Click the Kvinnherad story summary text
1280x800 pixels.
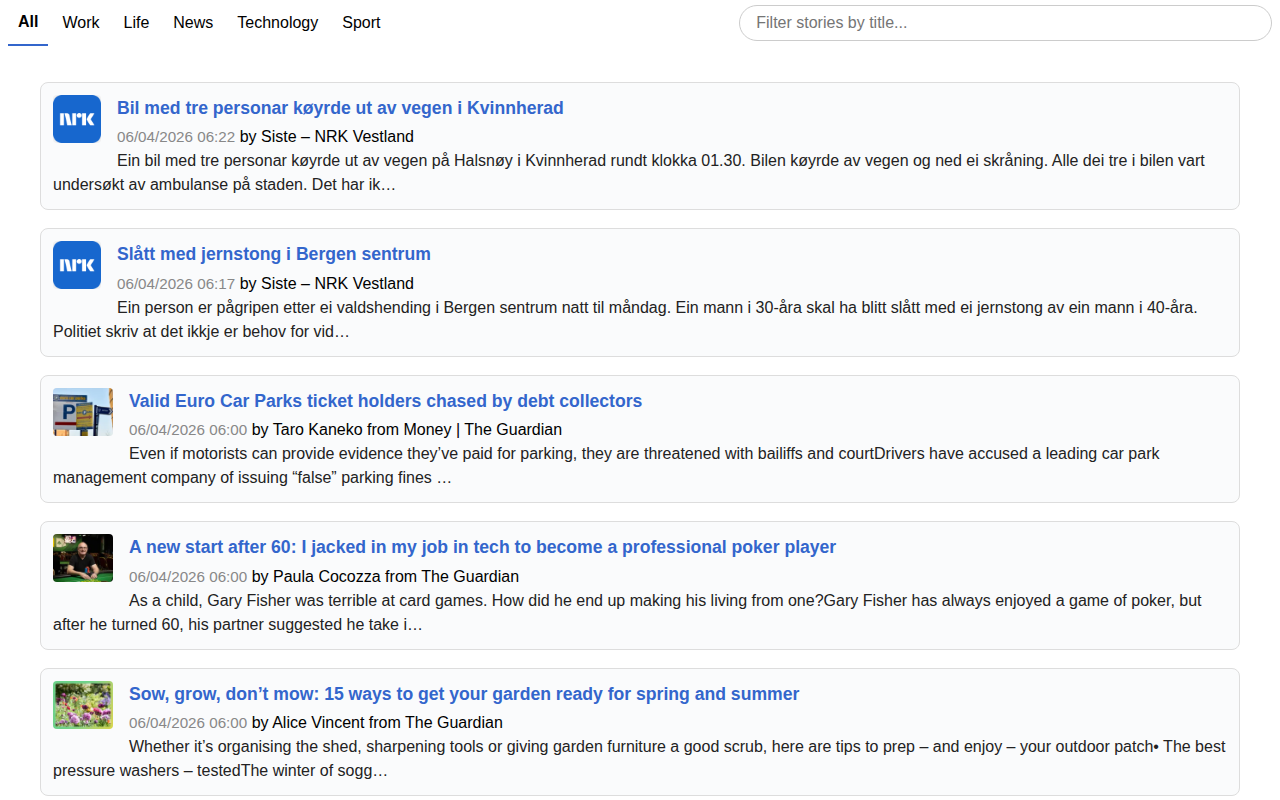(x=640, y=173)
